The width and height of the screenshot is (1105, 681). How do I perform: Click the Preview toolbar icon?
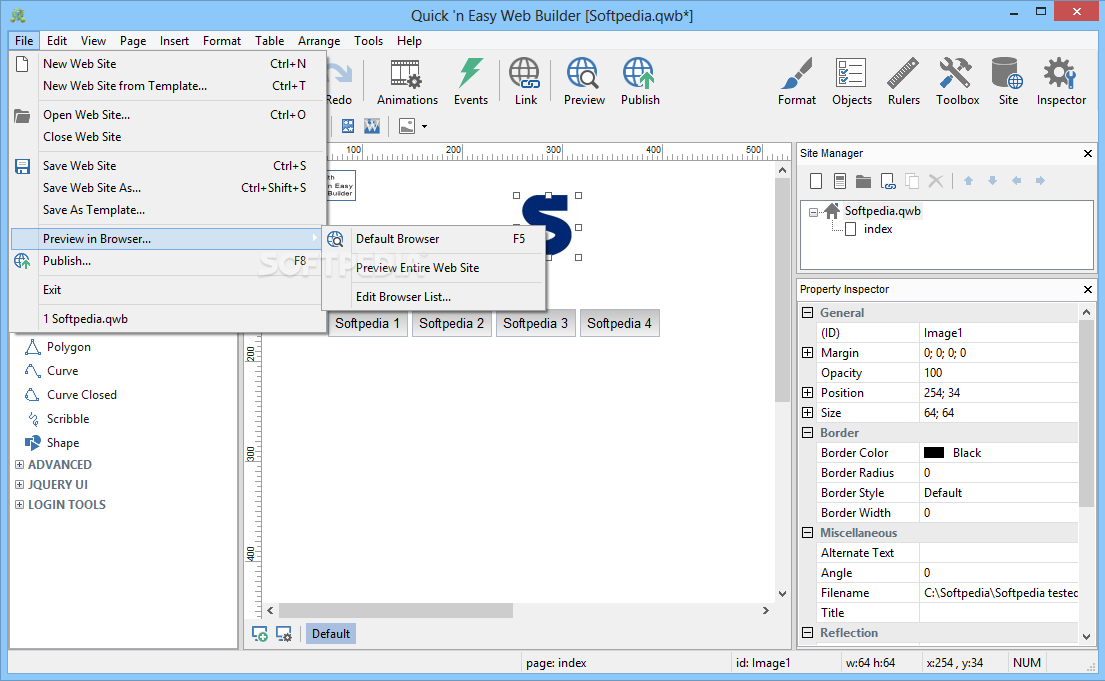coord(584,82)
